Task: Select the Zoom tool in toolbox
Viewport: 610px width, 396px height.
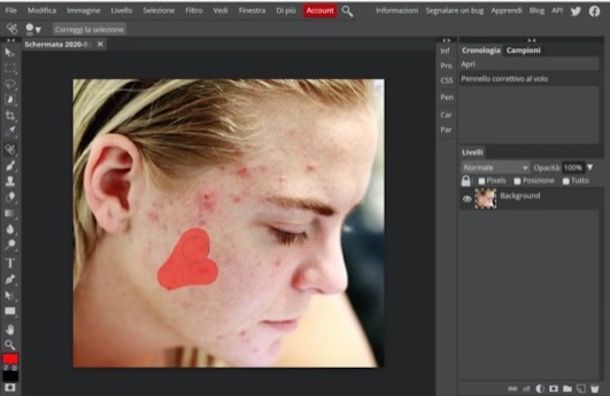Action: coord(10,345)
